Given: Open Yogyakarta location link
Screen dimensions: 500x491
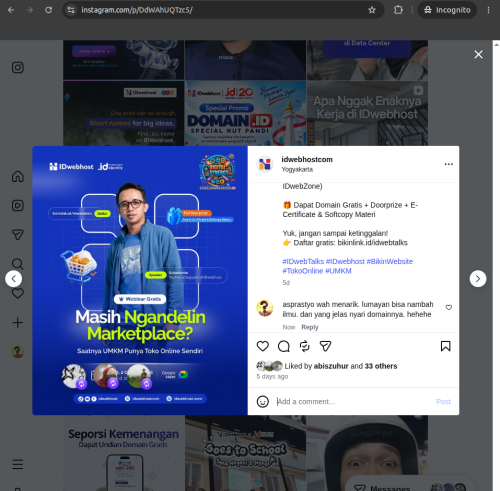Looking at the screenshot, I should coord(297,169).
